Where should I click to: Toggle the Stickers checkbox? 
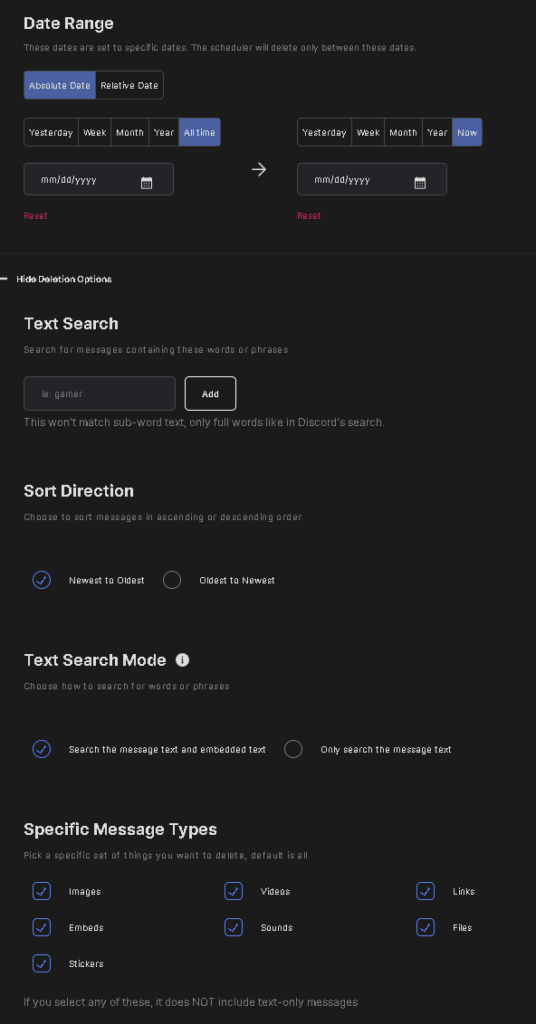pyautogui.click(x=42, y=963)
